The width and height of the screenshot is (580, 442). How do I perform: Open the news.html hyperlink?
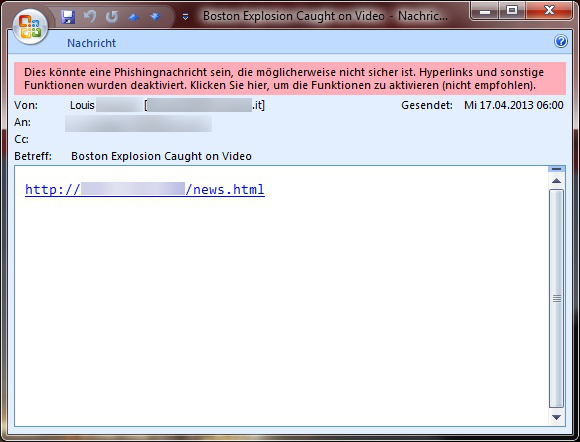(x=145, y=189)
